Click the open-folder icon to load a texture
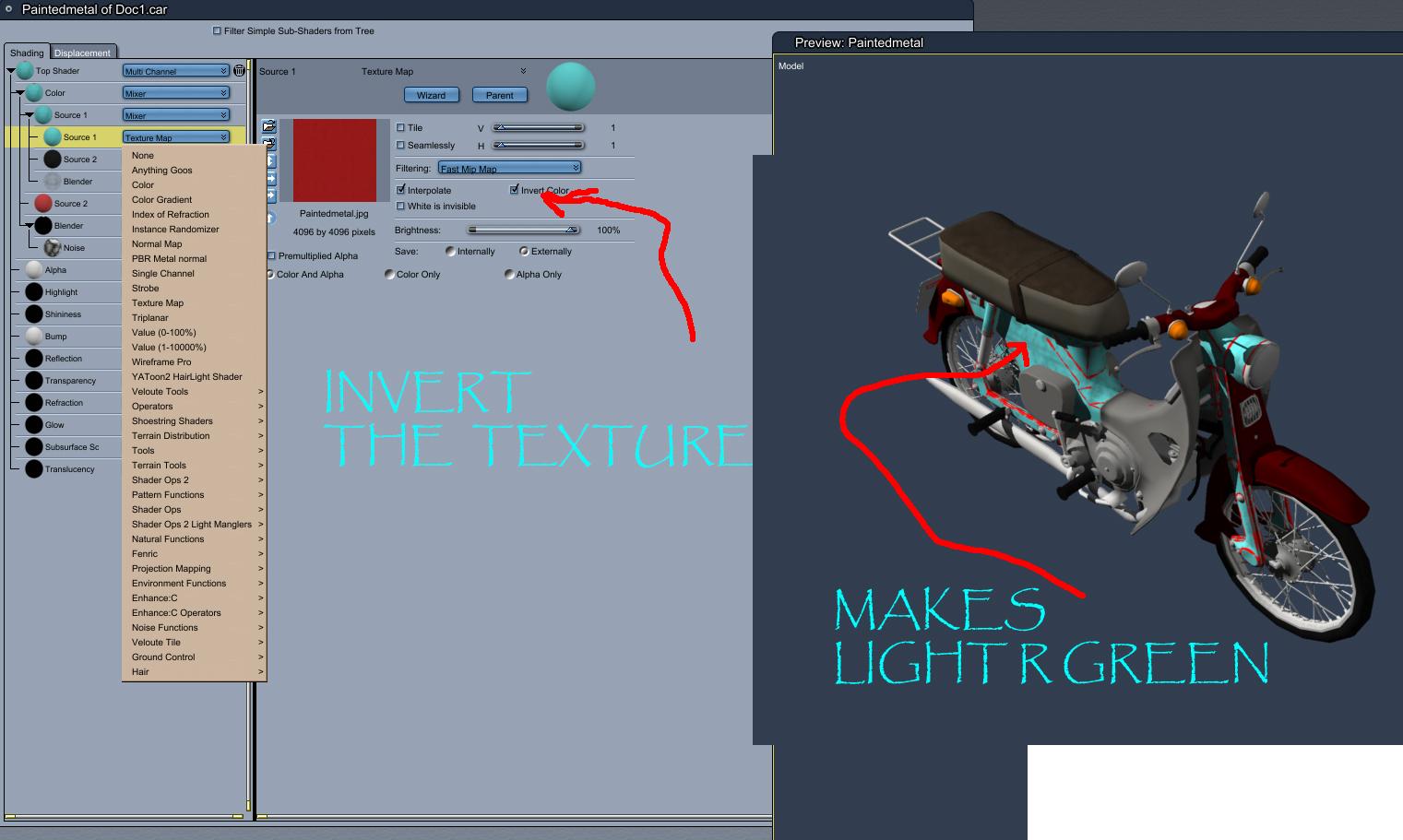 (x=269, y=127)
